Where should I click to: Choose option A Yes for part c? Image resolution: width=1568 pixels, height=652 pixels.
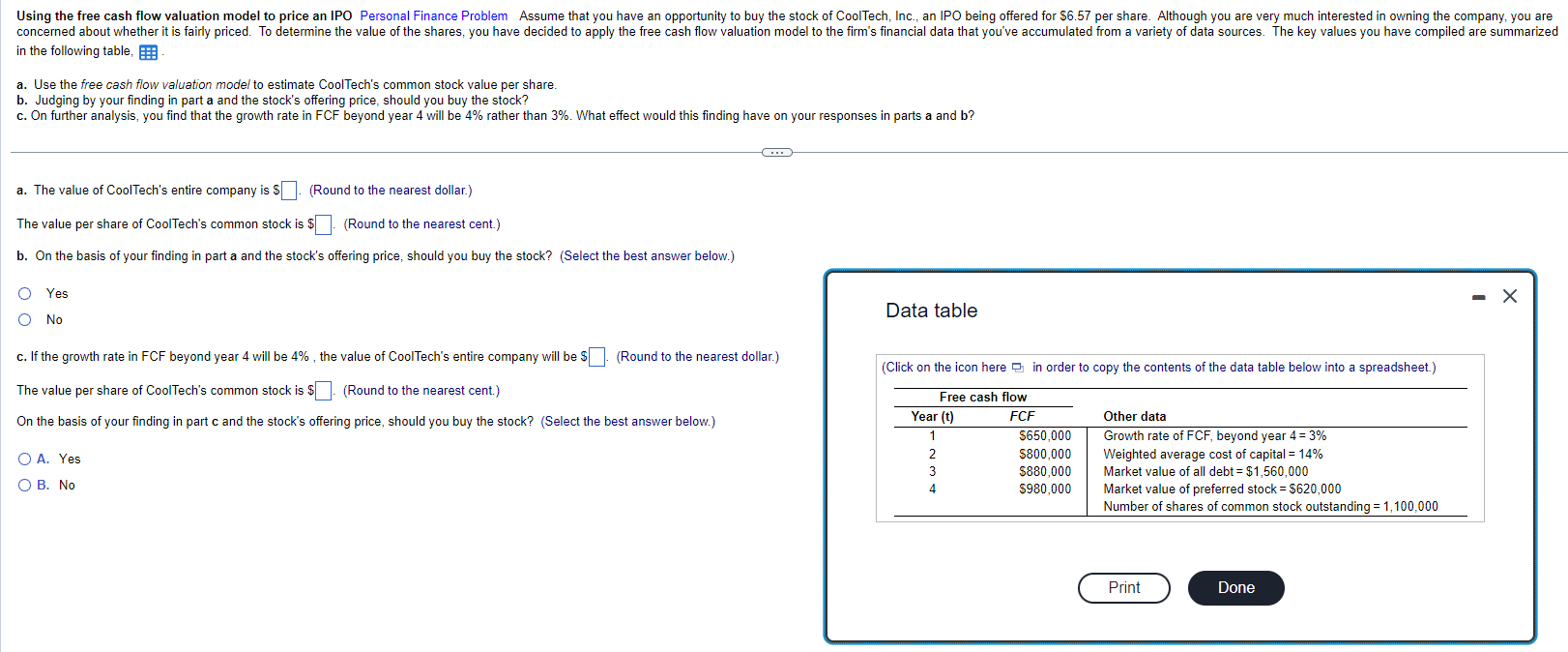25,459
